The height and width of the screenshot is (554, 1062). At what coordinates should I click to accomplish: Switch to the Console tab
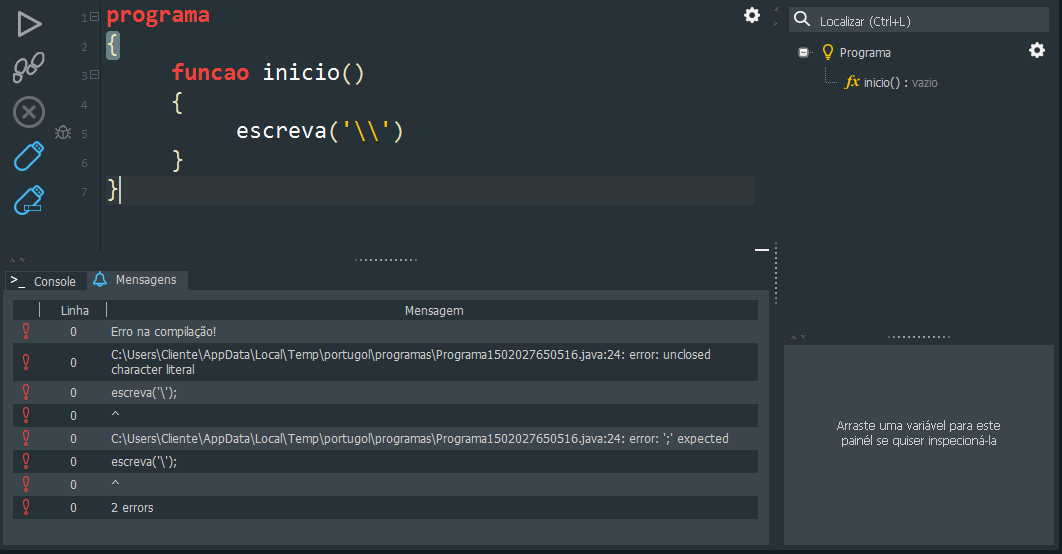tap(46, 281)
